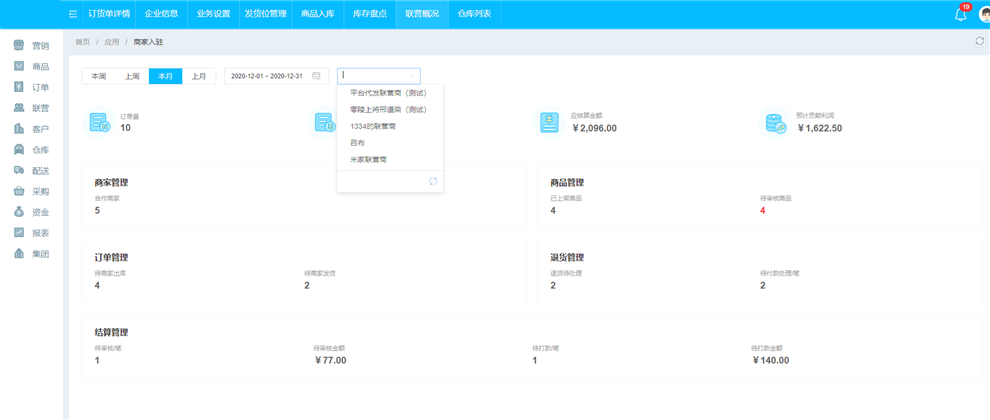Collapse the merchant select using its arrow

click(412, 76)
